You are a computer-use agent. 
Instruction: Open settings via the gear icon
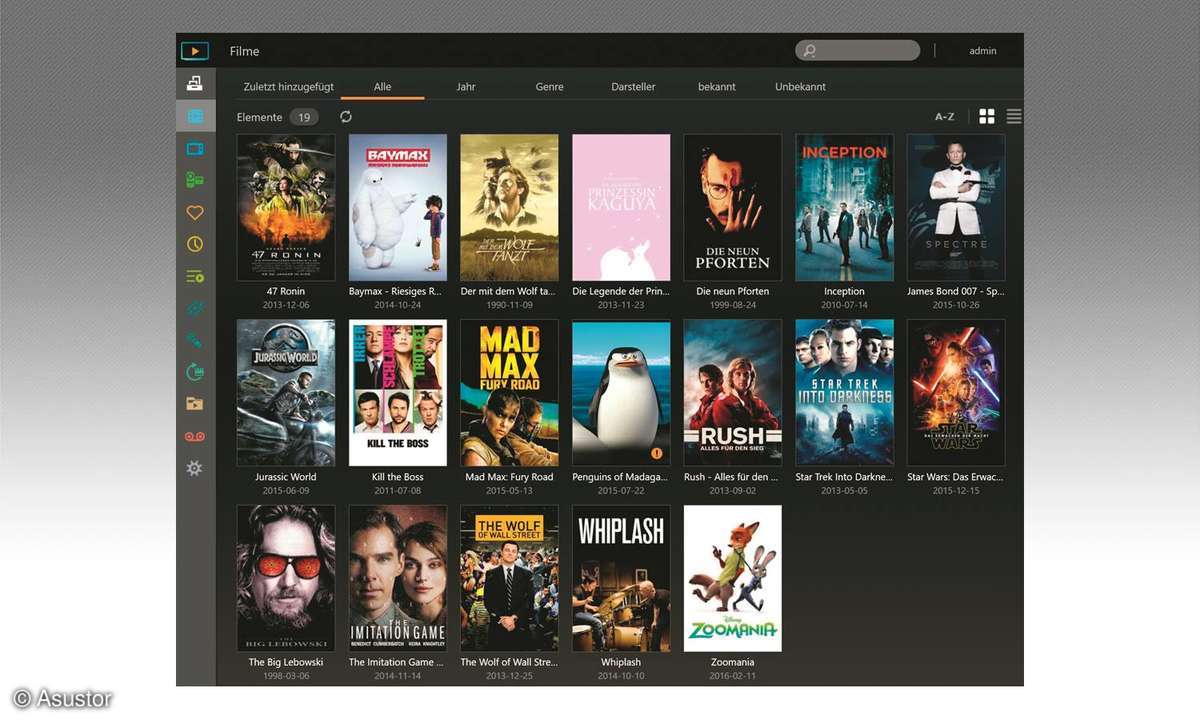pyautogui.click(x=195, y=468)
